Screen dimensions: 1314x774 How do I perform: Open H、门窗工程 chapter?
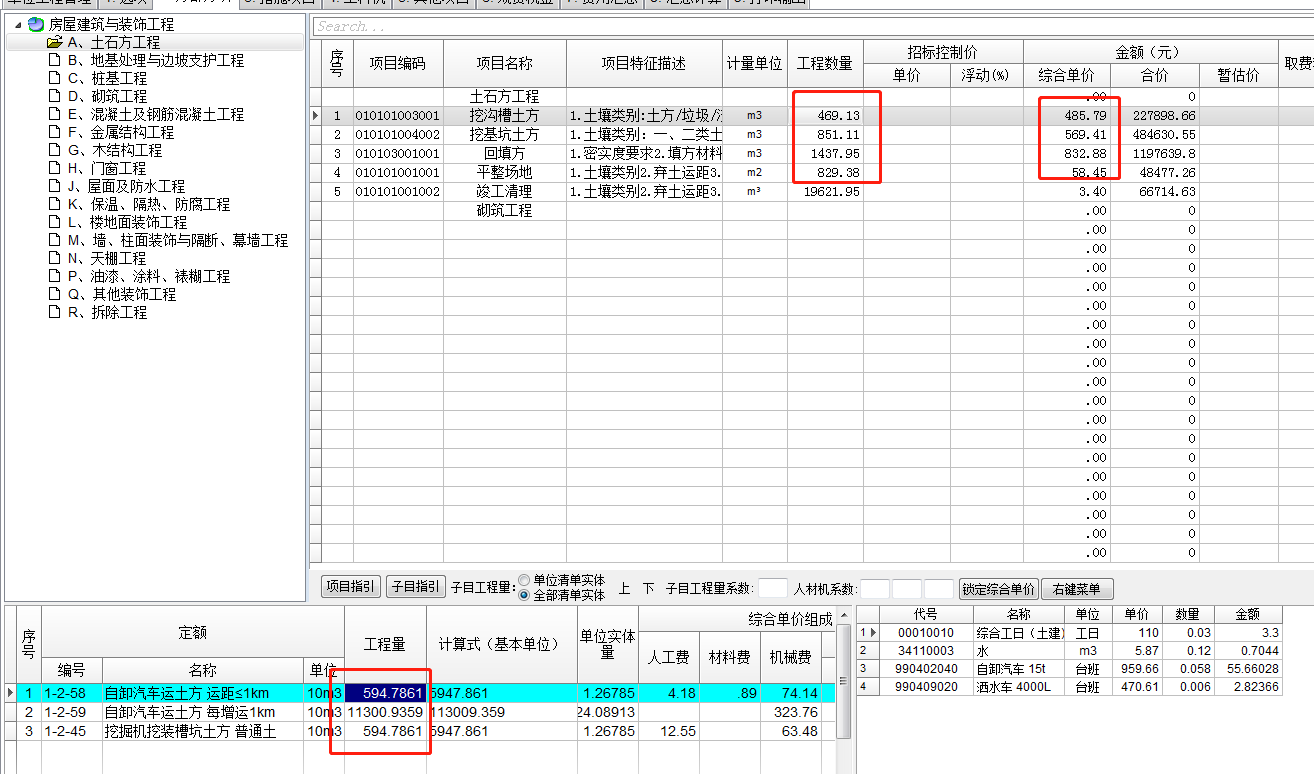pos(107,168)
